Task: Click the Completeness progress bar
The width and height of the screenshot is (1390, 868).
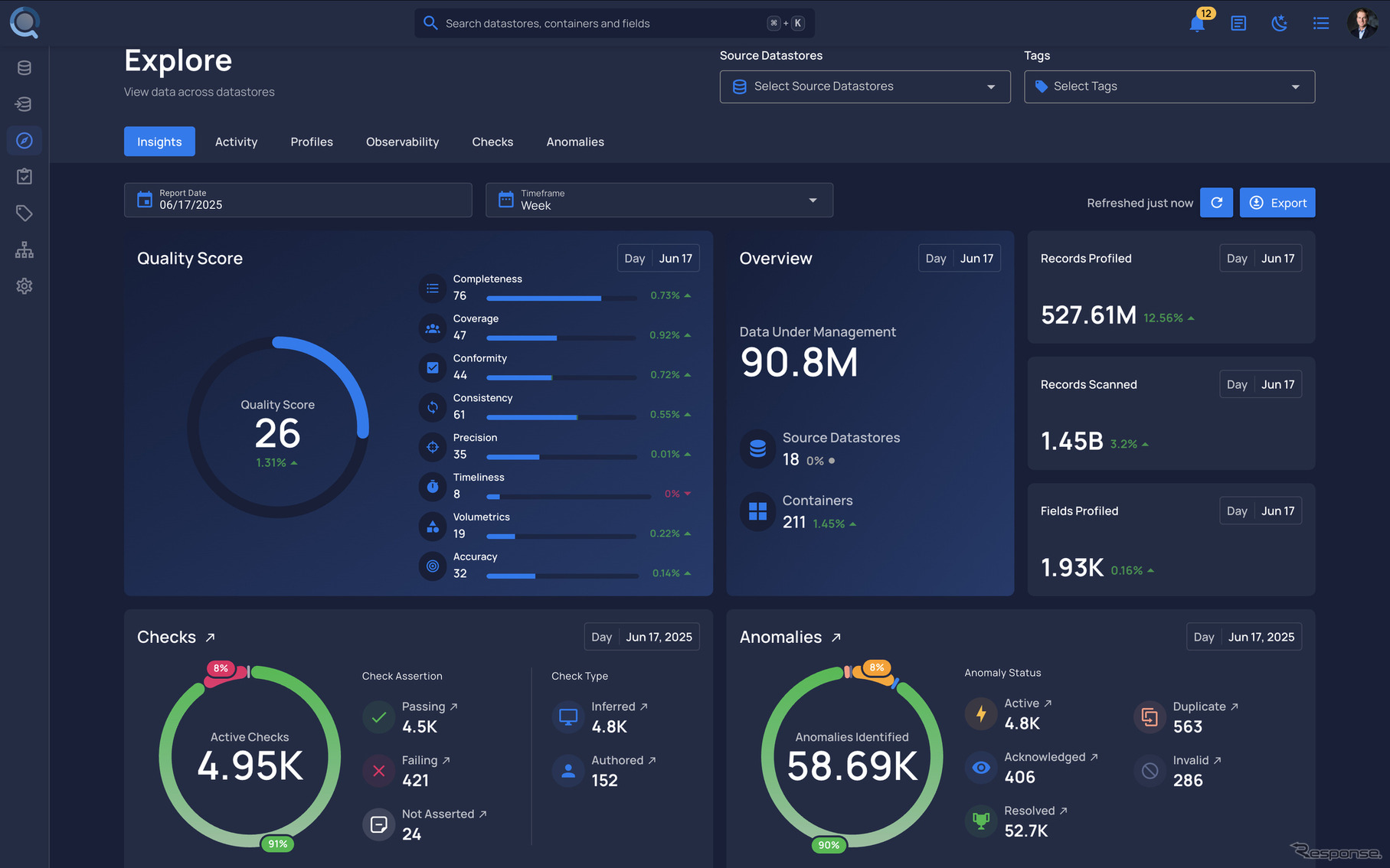Action: [561, 298]
